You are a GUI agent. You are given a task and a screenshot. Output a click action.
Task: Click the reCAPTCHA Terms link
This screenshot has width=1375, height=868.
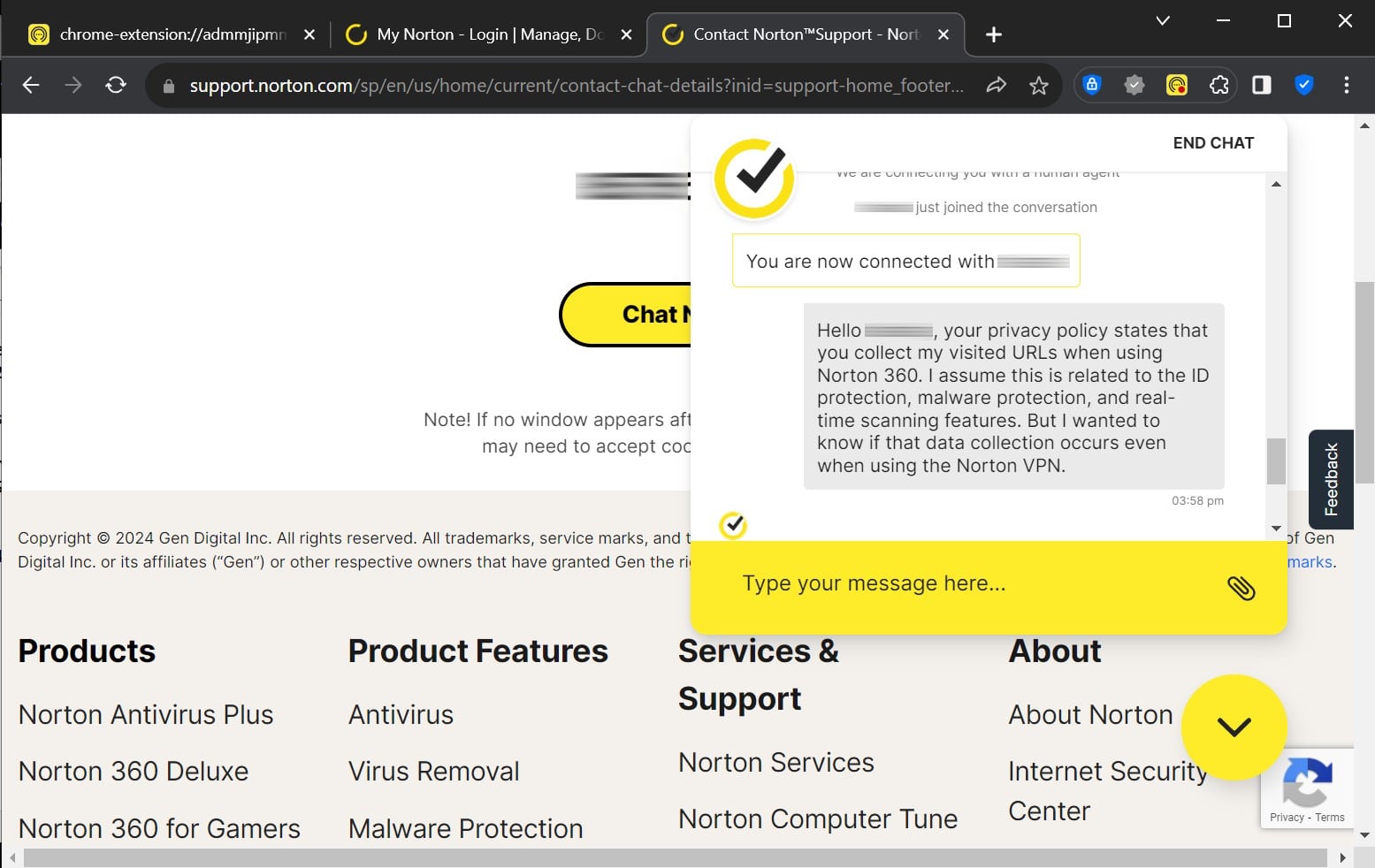pos(1330,817)
